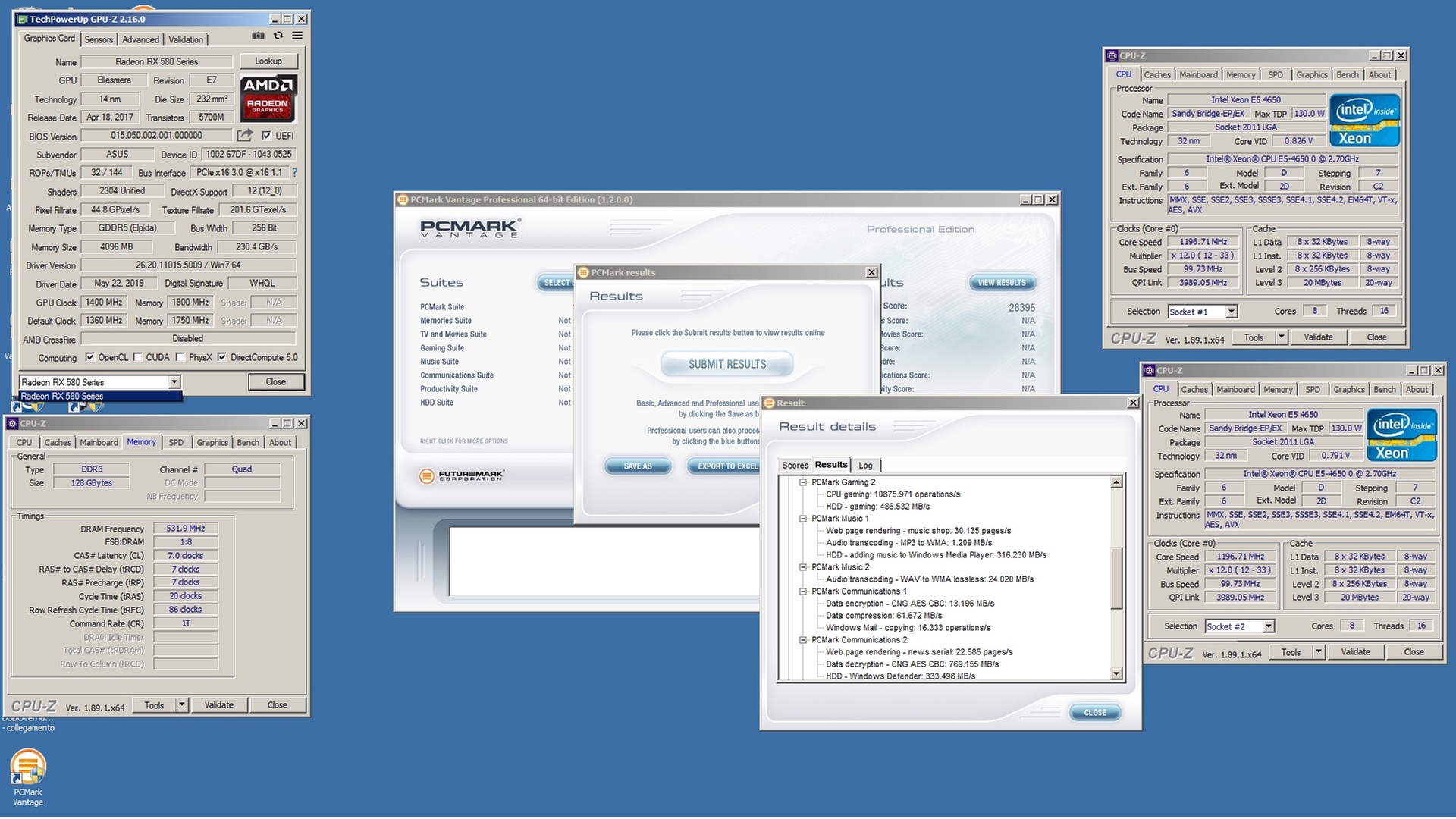
Task: Click the GPU-Z title bar app icon
Action: coord(23,19)
